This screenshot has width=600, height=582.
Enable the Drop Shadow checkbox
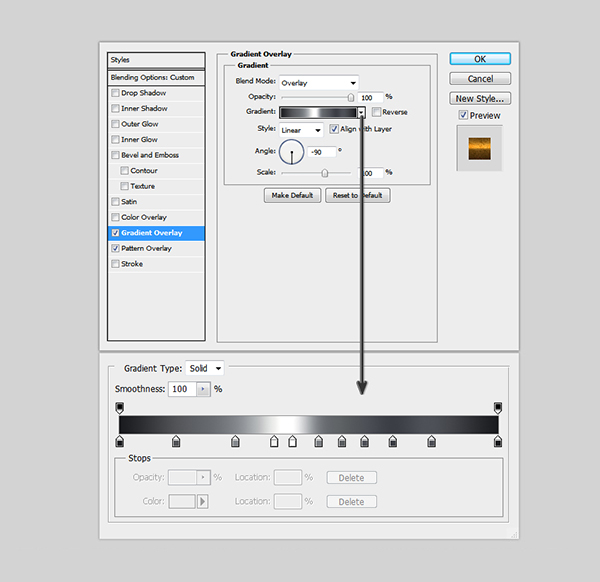pos(116,93)
